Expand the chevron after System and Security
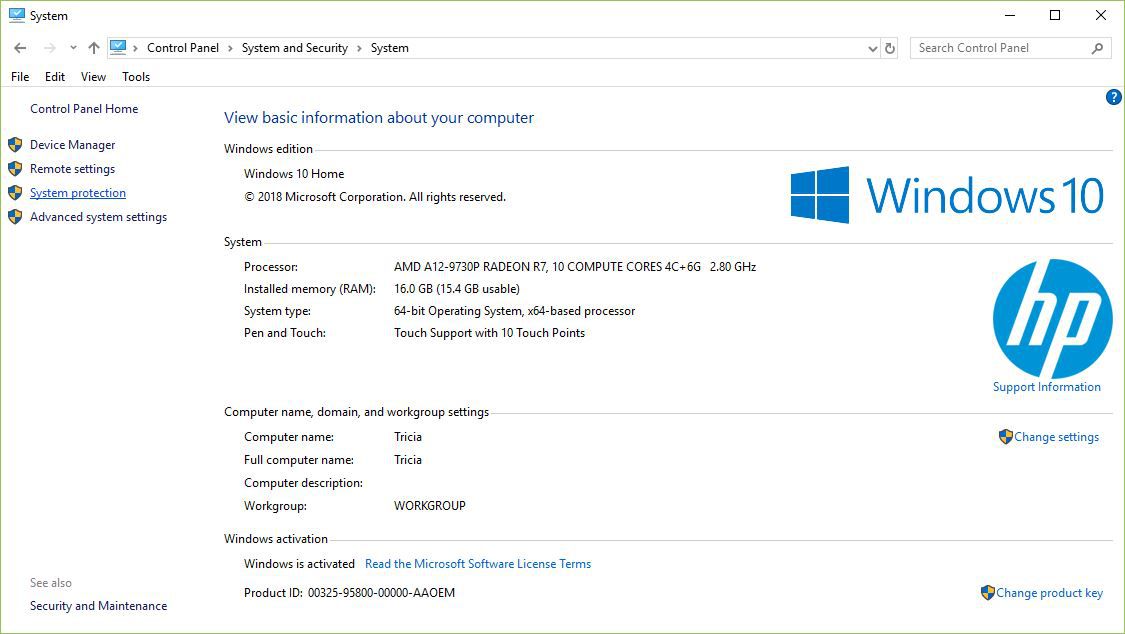This screenshot has height=634, width=1125. coord(359,48)
